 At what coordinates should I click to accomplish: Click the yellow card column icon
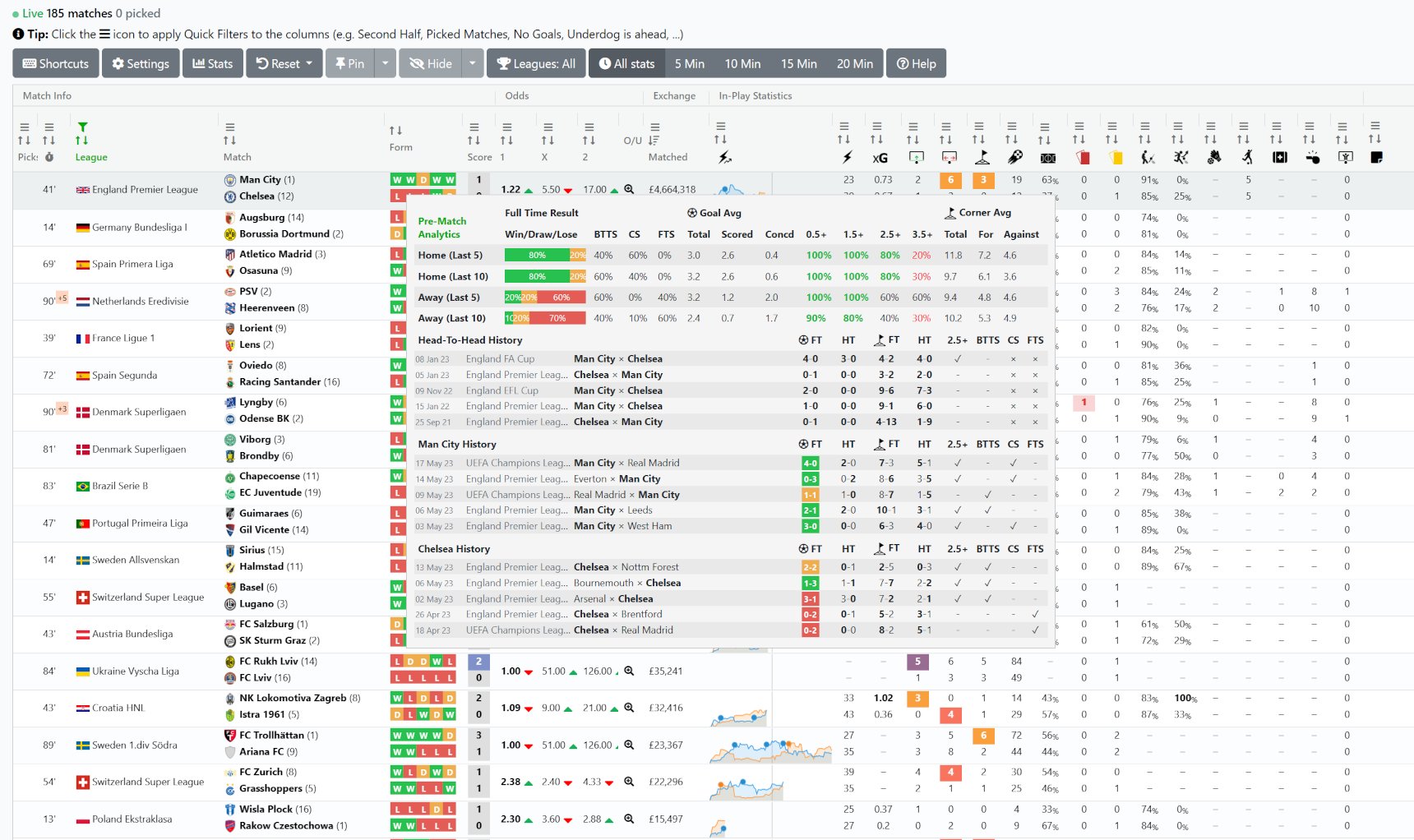point(1116,157)
